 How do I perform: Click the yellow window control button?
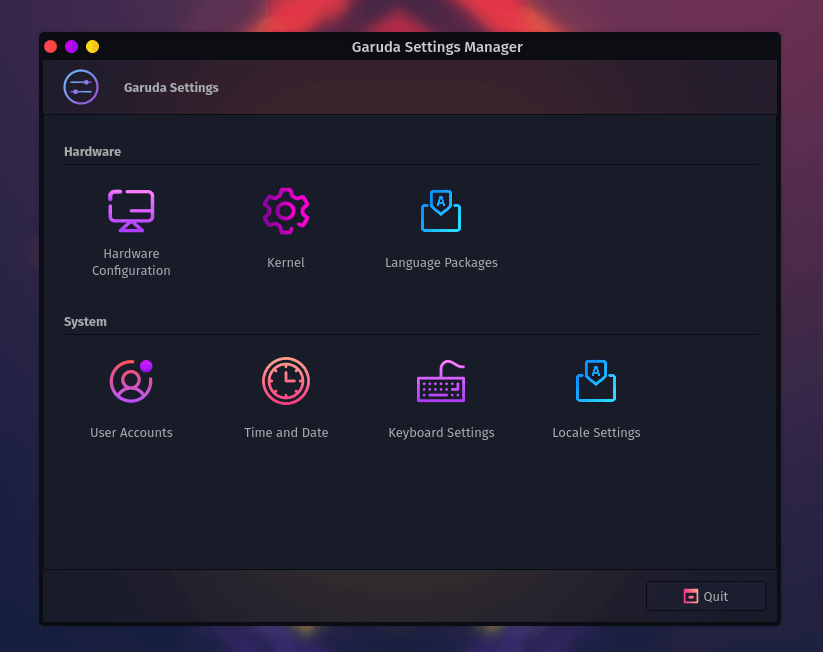93,47
